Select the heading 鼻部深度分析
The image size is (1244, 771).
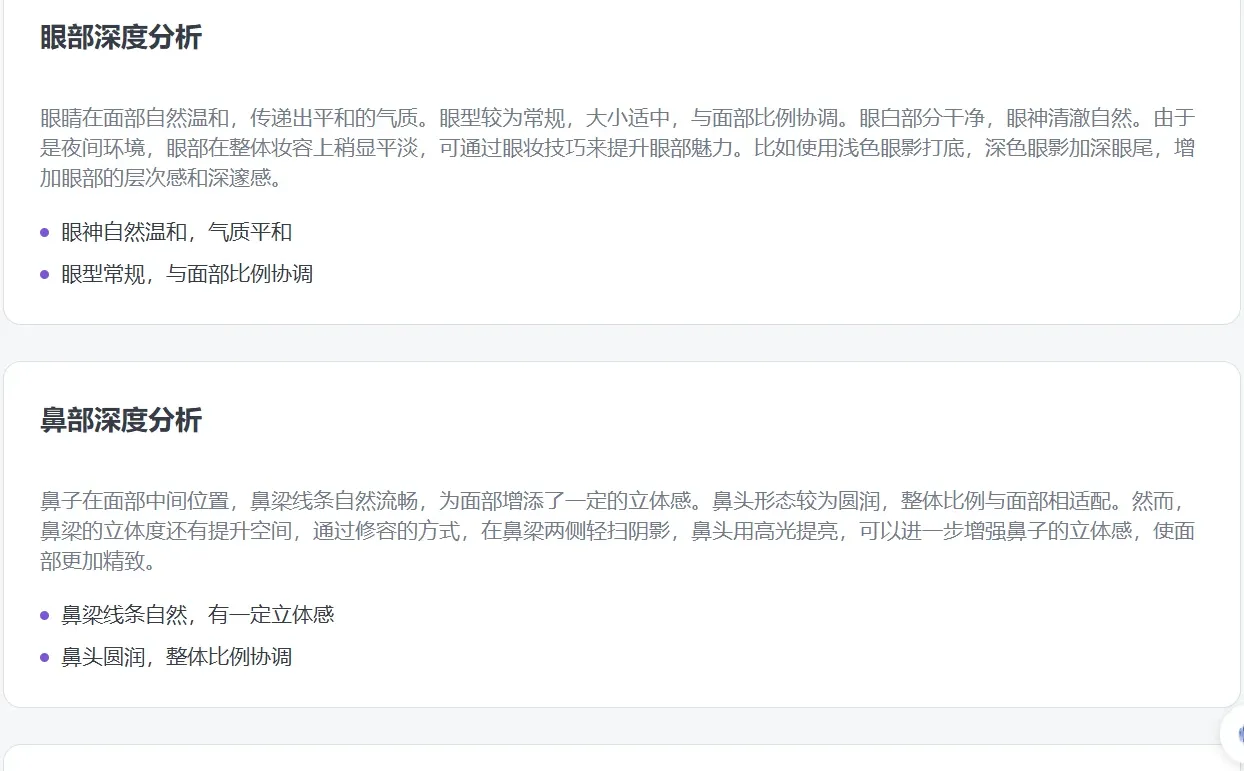coord(119,421)
